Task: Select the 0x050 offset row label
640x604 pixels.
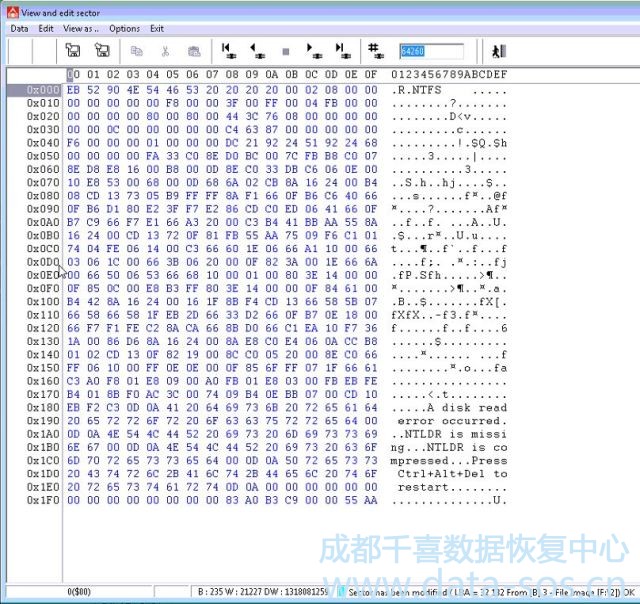Action: tap(43, 156)
